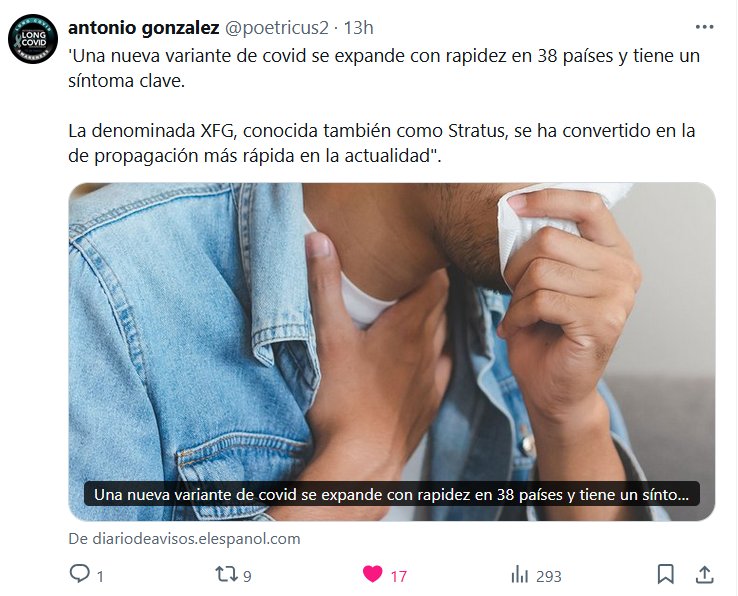
Task: Click the like count number 17
Action: coord(399,576)
